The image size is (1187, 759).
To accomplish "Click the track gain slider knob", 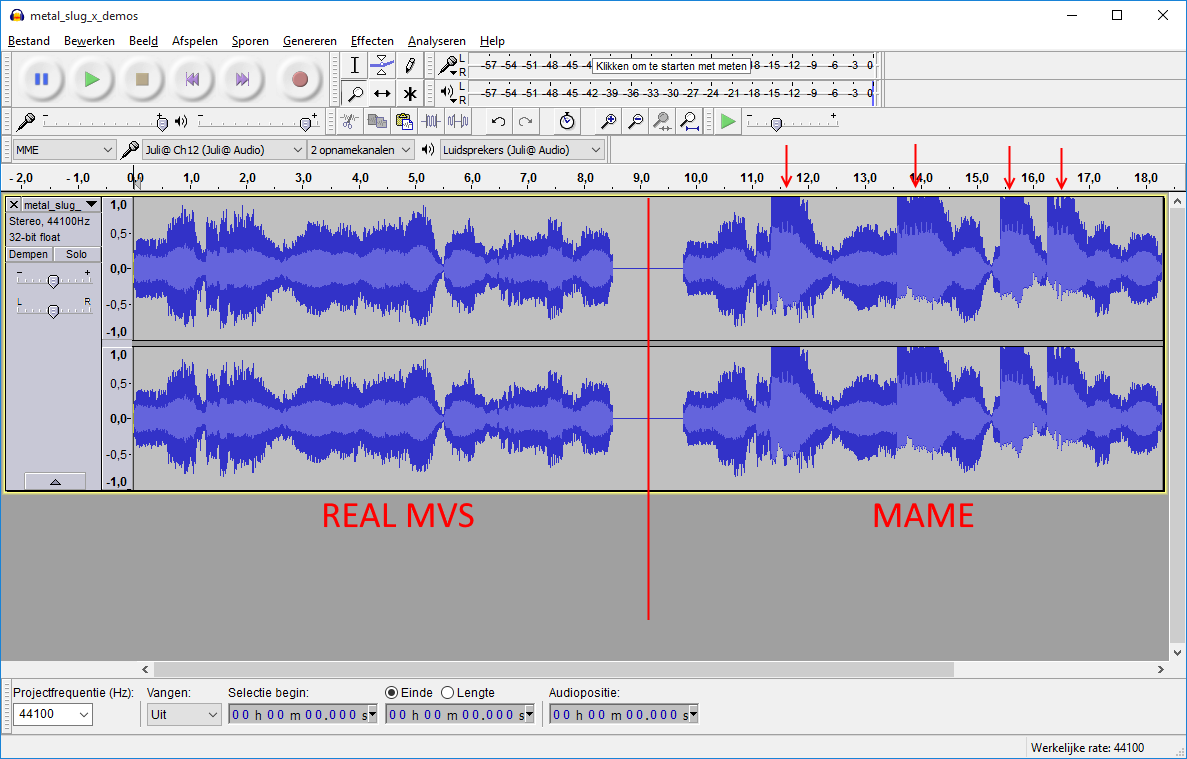I will 53,281.
